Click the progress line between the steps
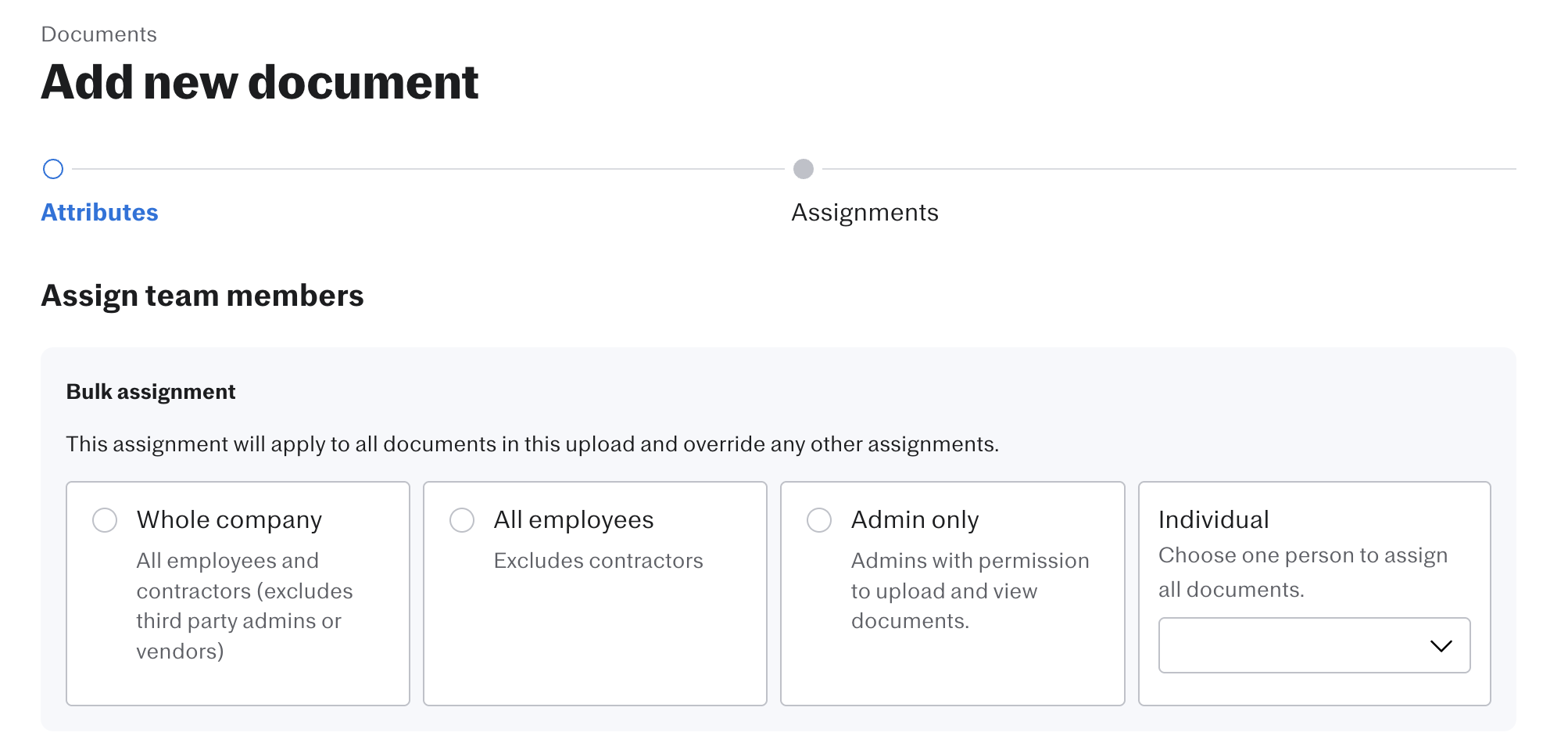 (x=428, y=169)
